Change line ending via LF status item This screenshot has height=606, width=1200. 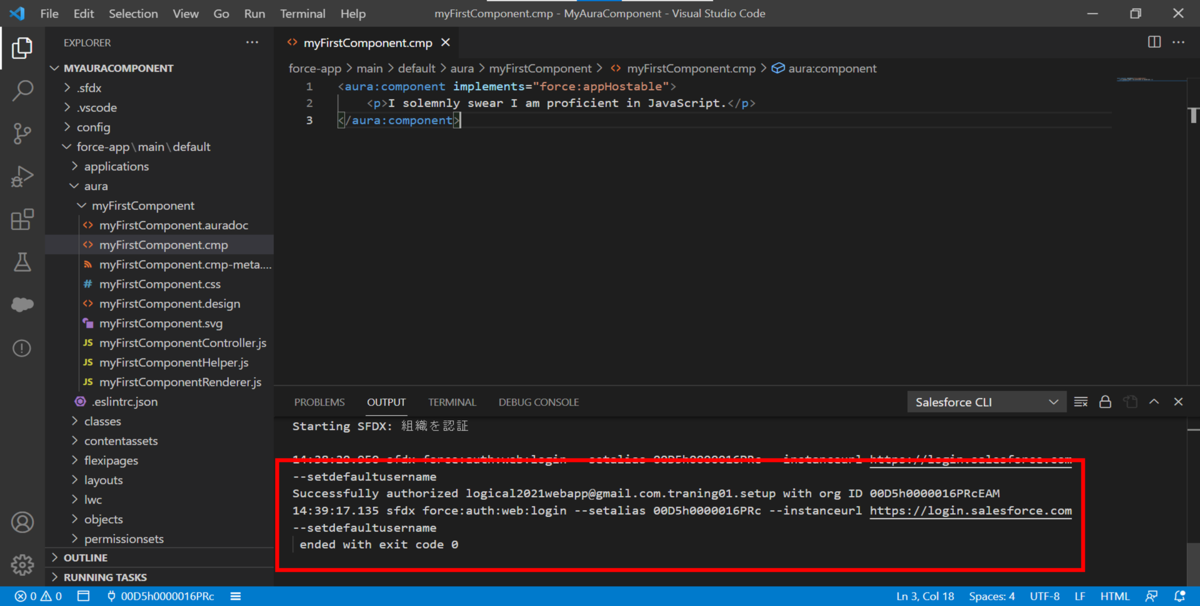point(1080,596)
